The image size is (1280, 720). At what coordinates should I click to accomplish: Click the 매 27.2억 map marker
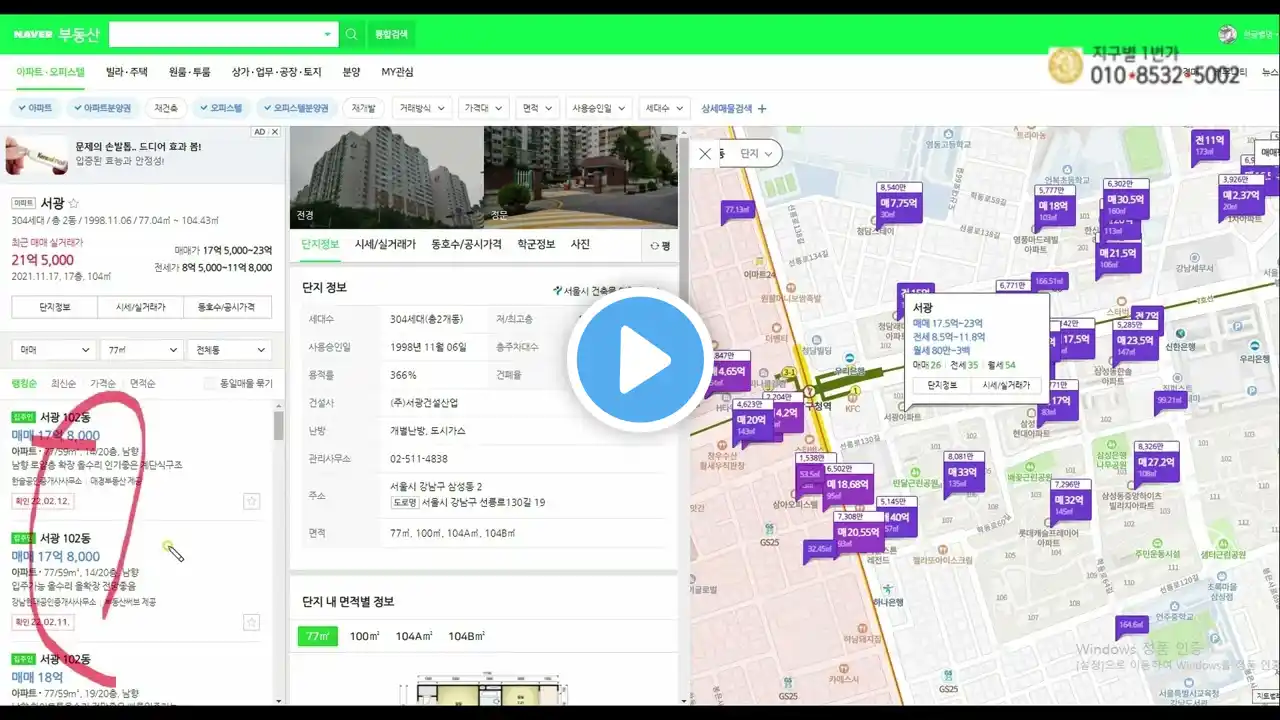tap(1156, 467)
